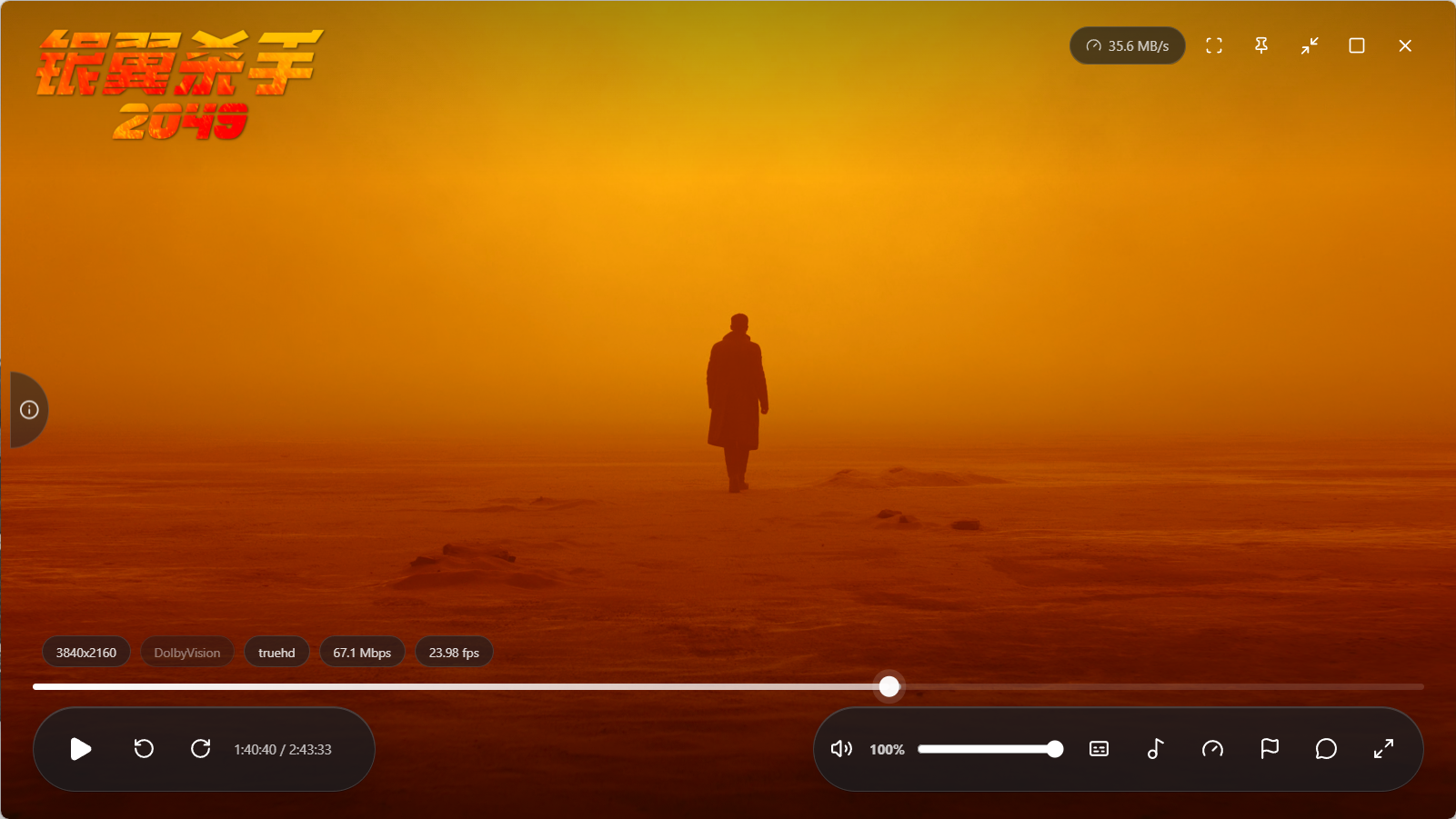1456x819 pixels.
Task: Click the 35.6 MB/s speed indicator
Action: pos(1128,45)
